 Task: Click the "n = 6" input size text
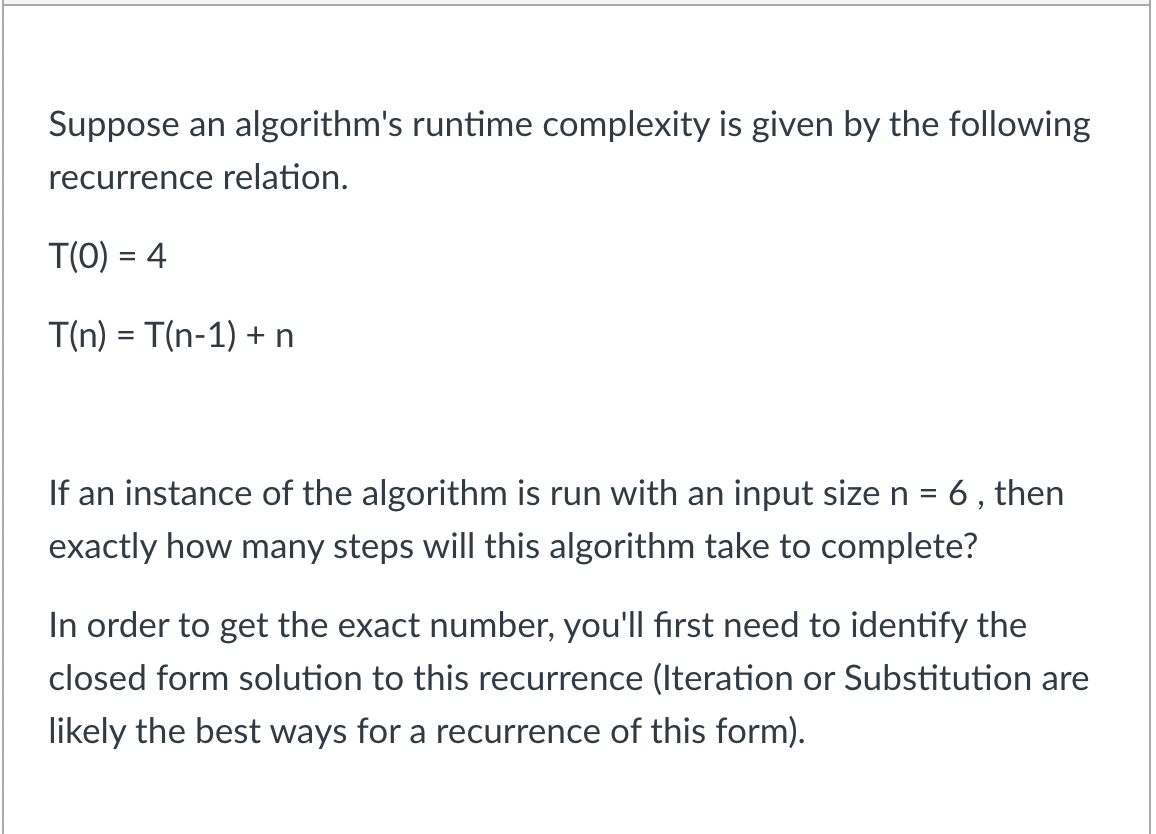[929, 493]
